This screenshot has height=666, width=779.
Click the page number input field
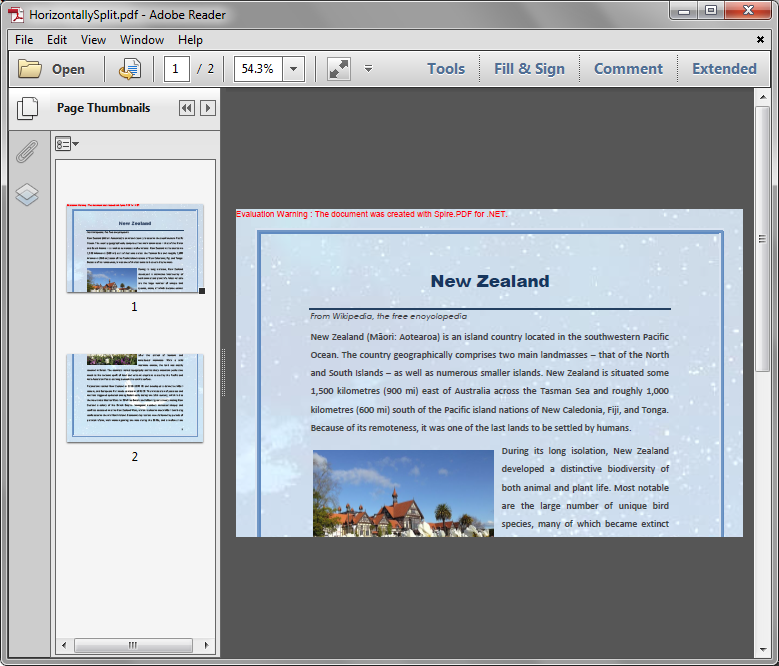click(x=176, y=69)
